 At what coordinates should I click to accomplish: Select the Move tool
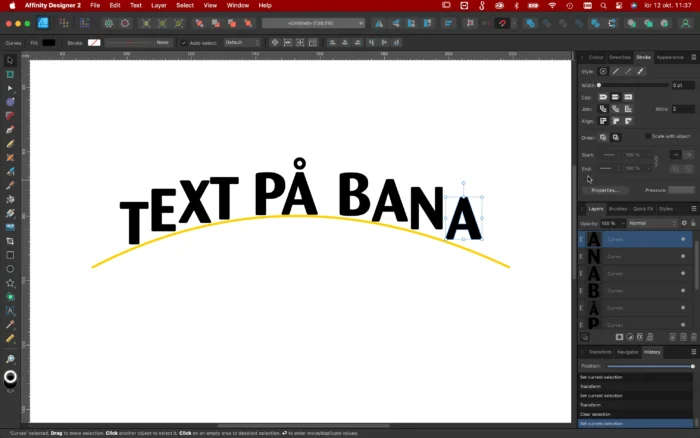coord(10,60)
